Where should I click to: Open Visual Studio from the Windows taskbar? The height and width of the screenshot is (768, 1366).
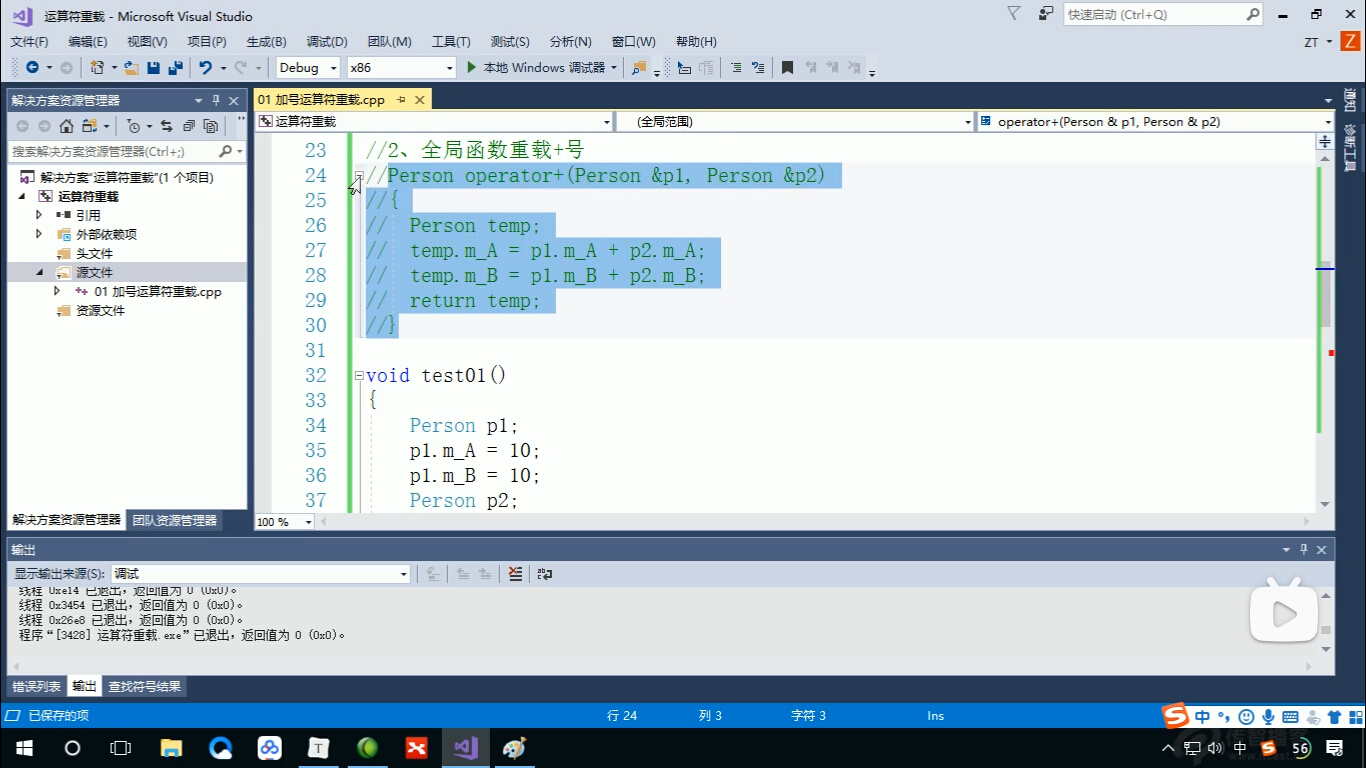coord(465,748)
